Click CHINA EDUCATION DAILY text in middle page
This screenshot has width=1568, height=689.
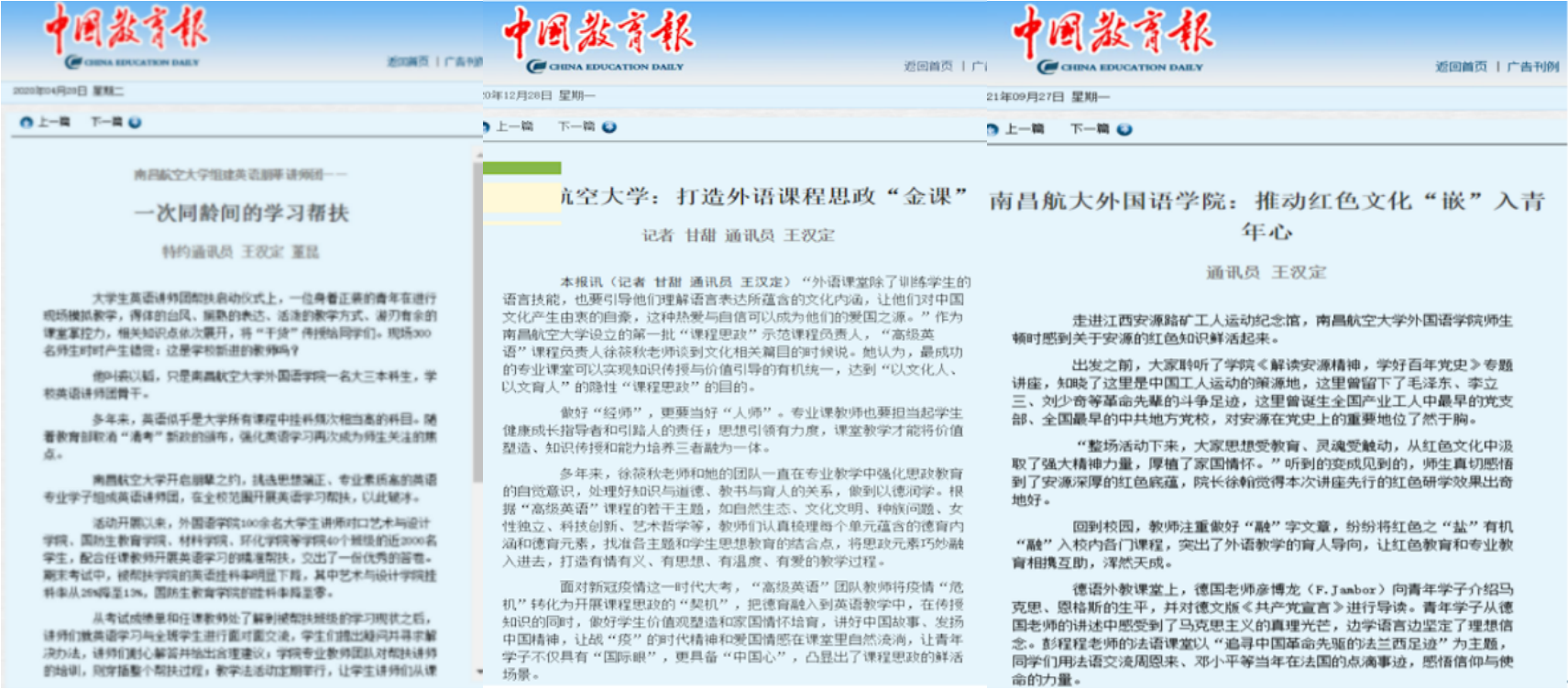point(616,66)
